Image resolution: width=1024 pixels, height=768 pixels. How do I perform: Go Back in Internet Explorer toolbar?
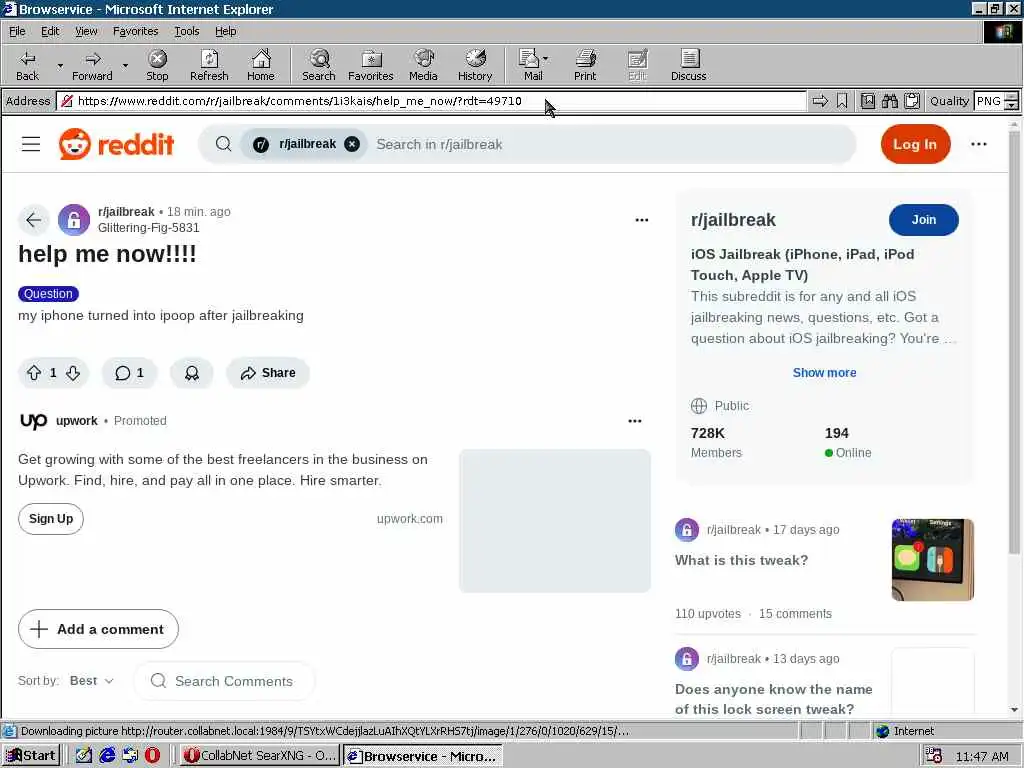pyautogui.click(x=27, y=65)
